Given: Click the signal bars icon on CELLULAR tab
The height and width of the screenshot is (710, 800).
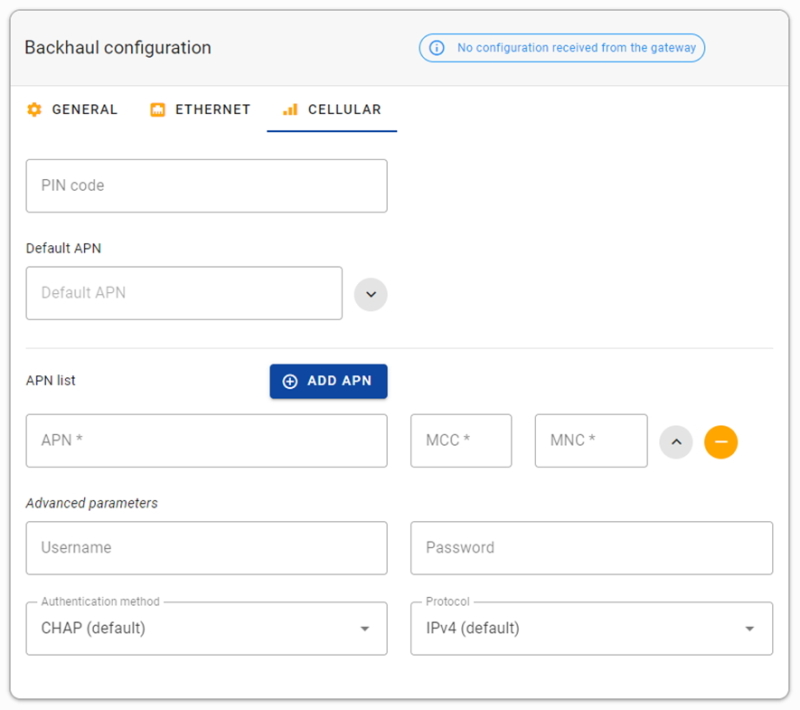Looking at the screenshot, I should [290, 110].
